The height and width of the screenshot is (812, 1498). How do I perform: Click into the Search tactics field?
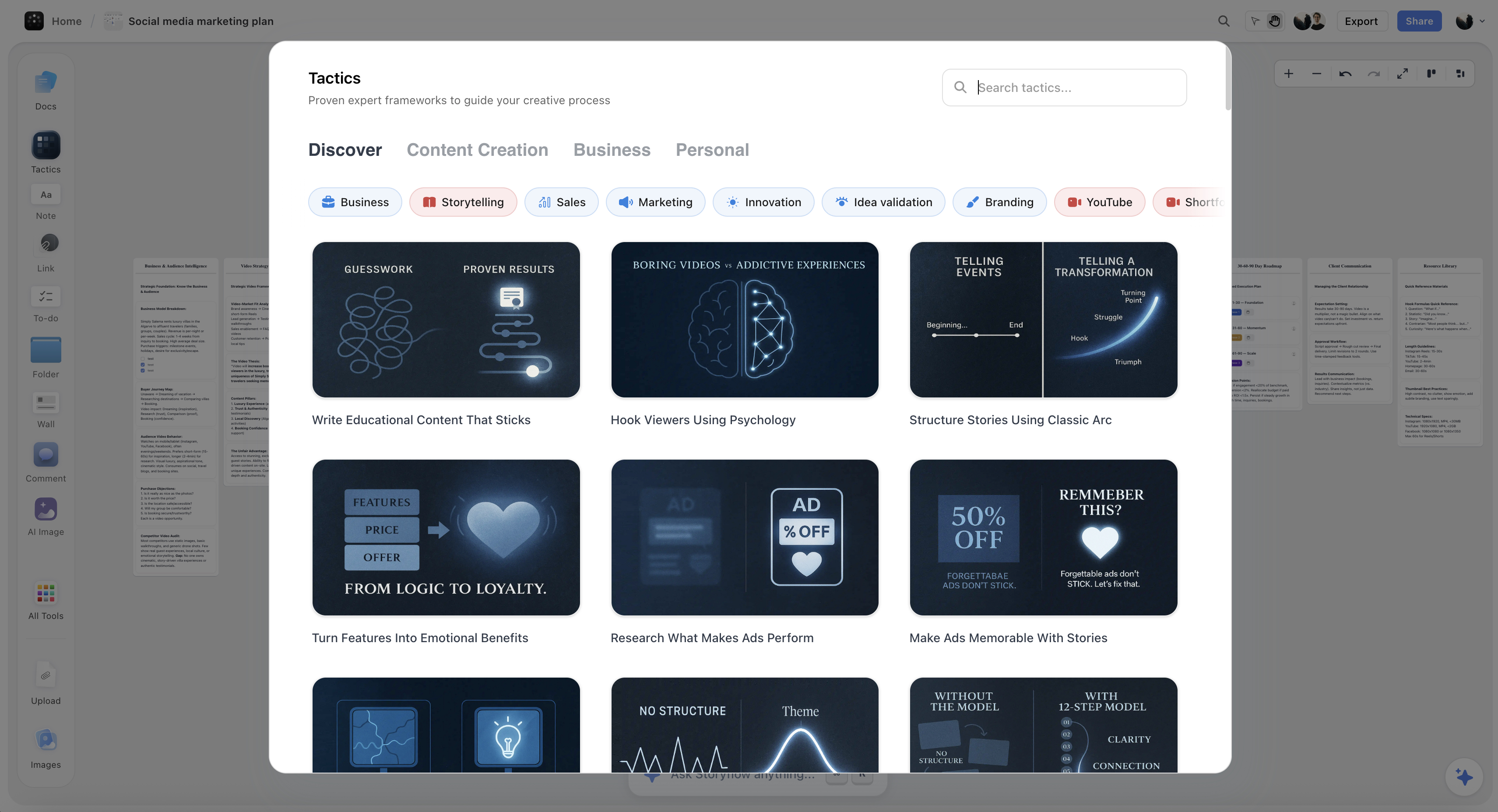pyautogui.click(x=1064, y=87)
